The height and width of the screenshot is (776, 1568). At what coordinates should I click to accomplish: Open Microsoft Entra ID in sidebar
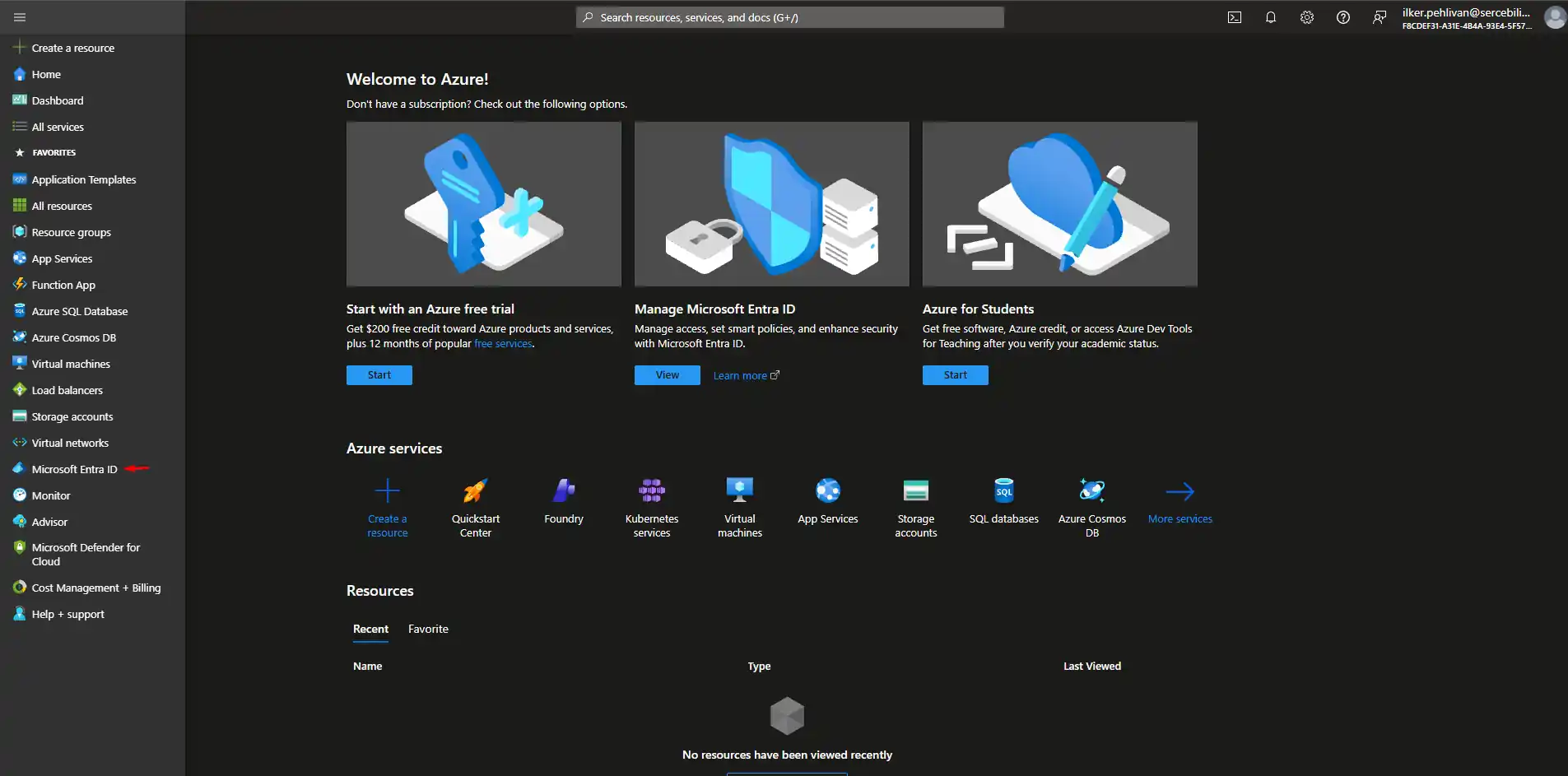(x=74, y=469)
